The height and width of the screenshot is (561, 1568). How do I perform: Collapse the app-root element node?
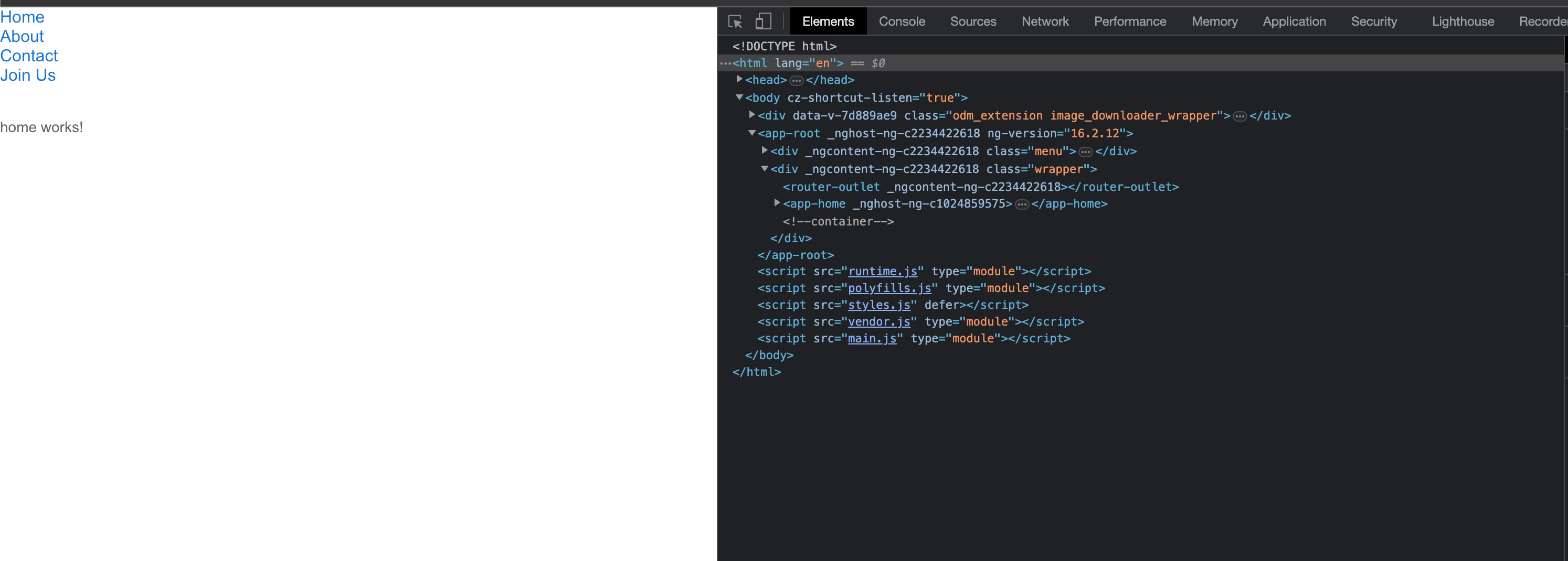[752, 133]
